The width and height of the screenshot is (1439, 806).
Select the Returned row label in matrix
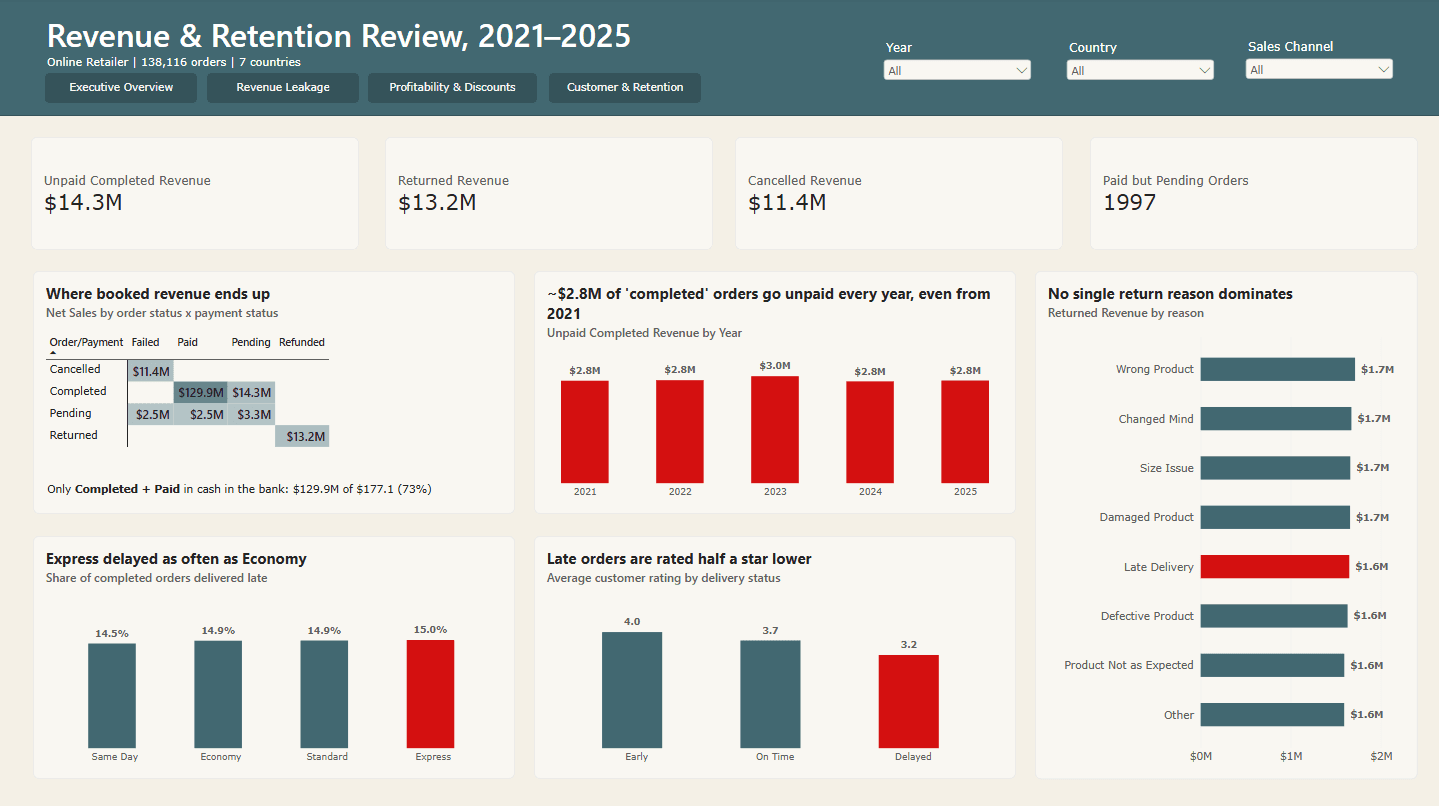pyautogui.click(x=74, y=435)
